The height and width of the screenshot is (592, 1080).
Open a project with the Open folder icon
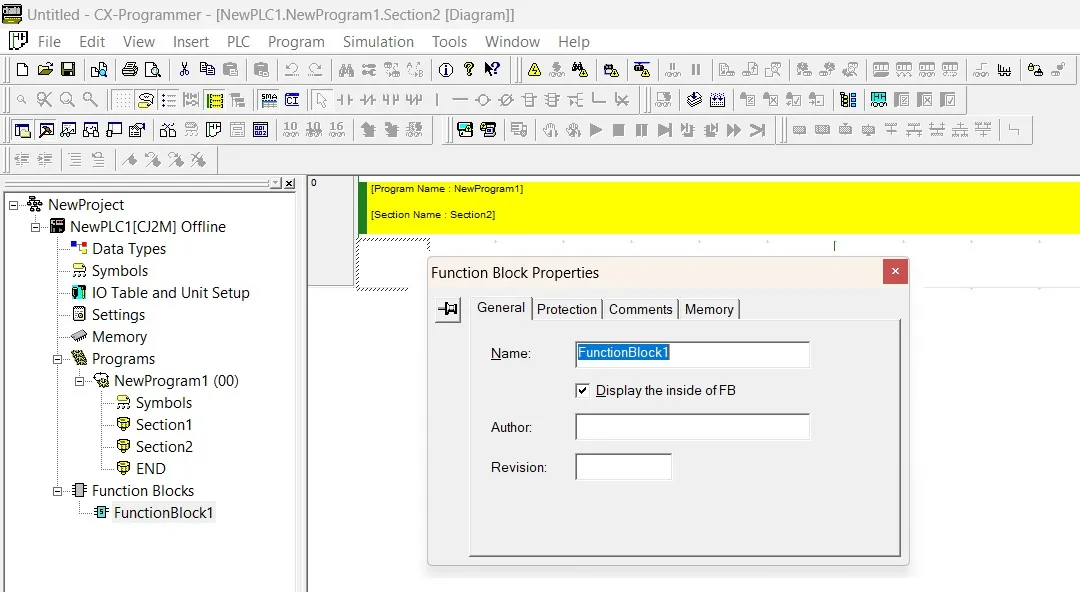pos(45,70)
